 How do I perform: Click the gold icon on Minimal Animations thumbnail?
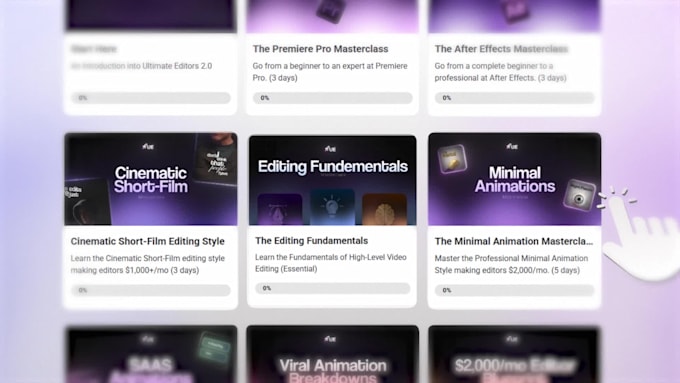pos(452,159)
